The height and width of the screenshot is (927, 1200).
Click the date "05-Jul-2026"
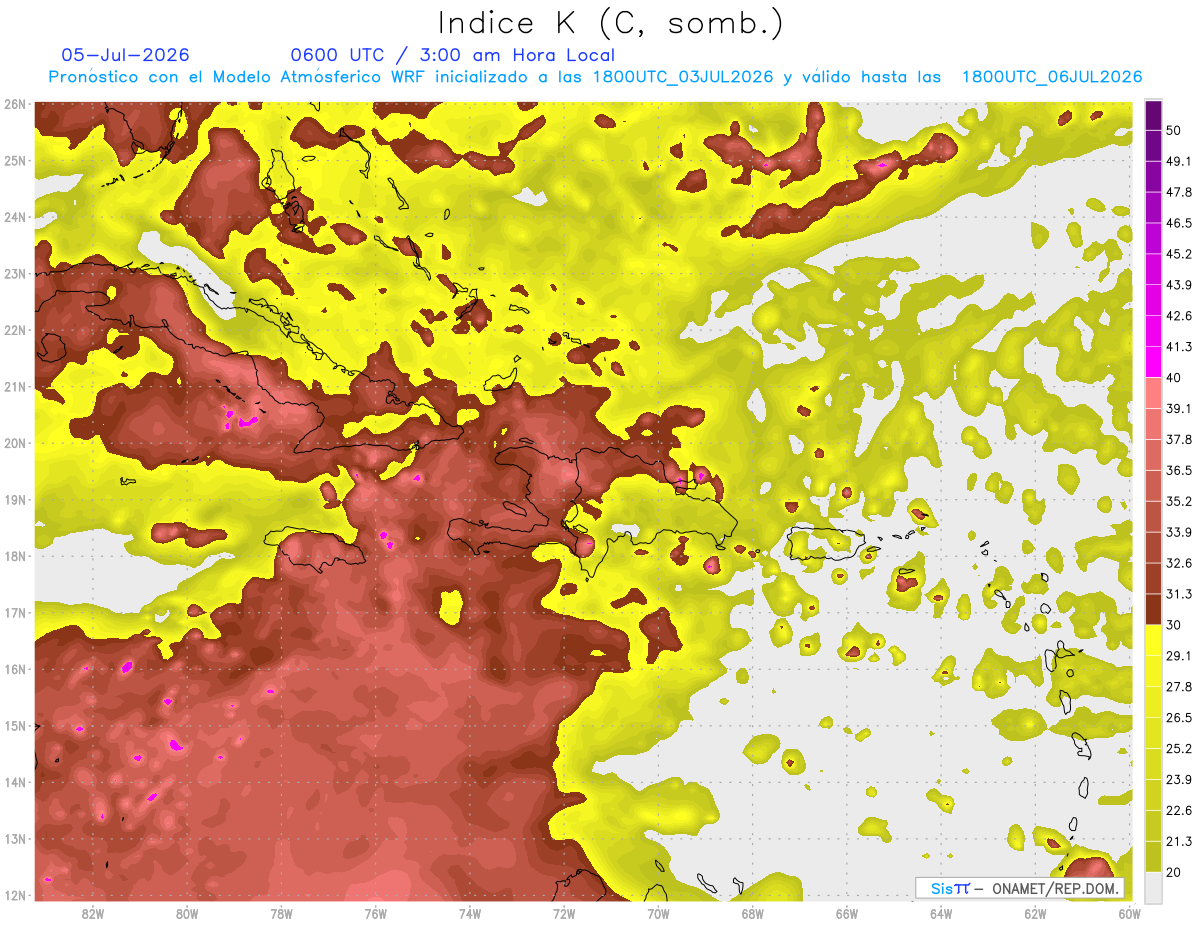click(x=125, y=55)
